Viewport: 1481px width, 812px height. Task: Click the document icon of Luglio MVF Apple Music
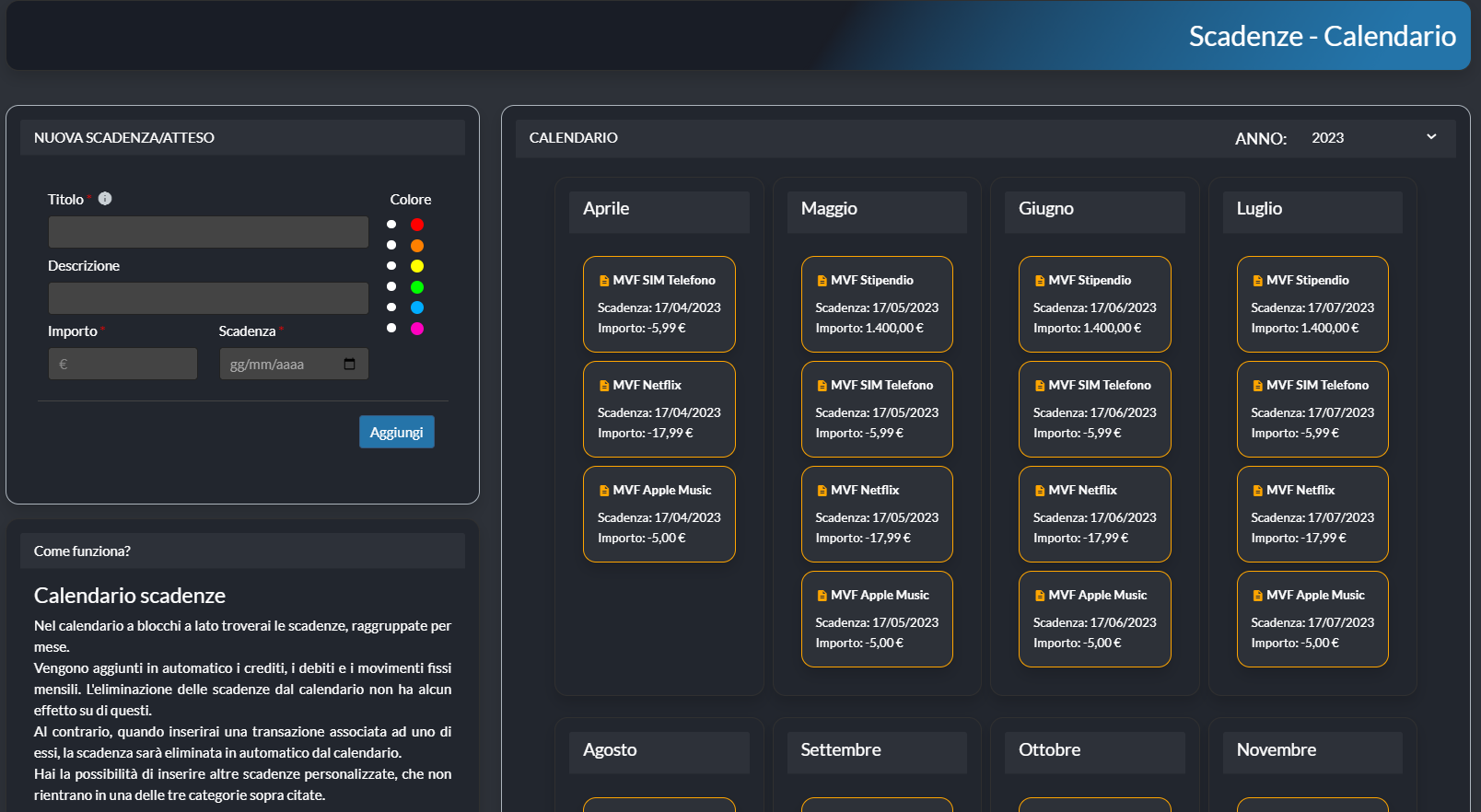click(1257, 596)
